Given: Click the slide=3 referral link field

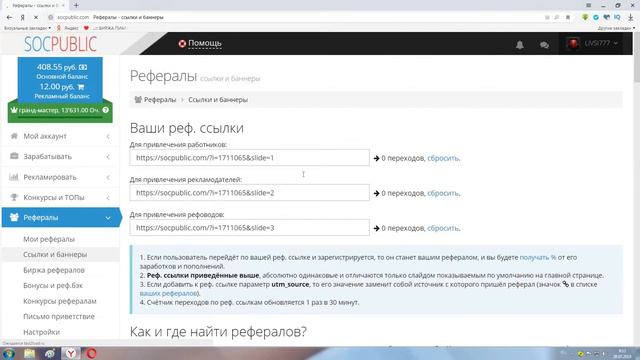Looking at the screenshot, I should (x=249, y=228).
